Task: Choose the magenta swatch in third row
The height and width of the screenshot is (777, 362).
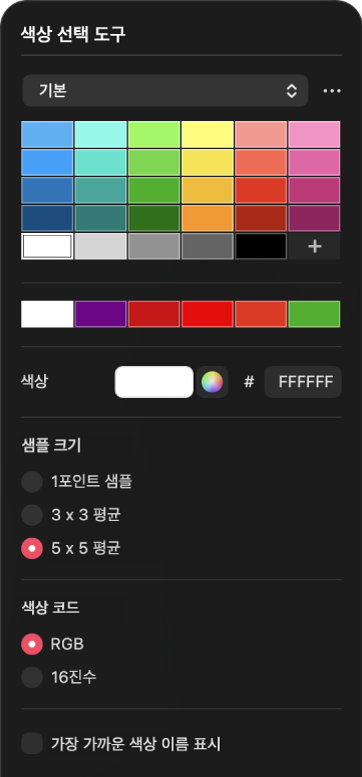Action: 314,190
